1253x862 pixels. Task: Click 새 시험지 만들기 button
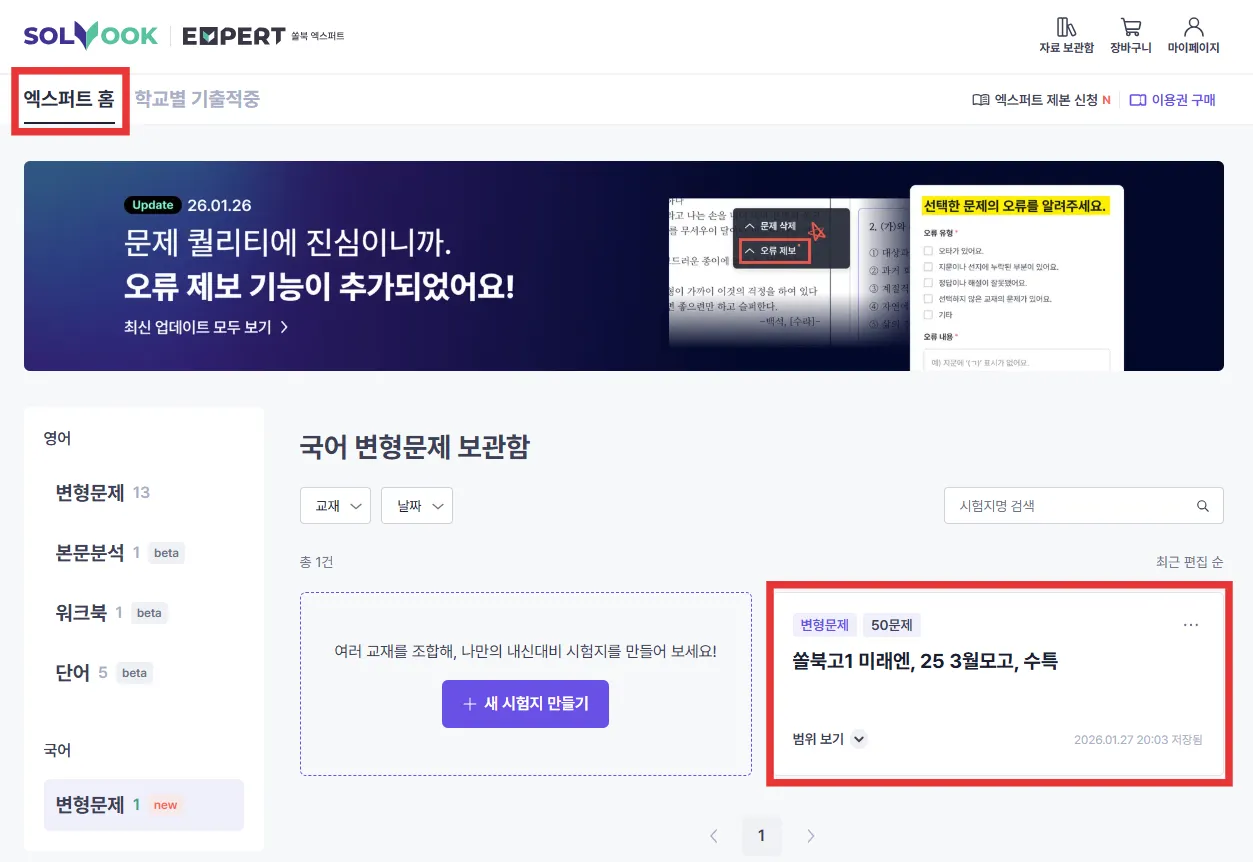tap(525, 704)
